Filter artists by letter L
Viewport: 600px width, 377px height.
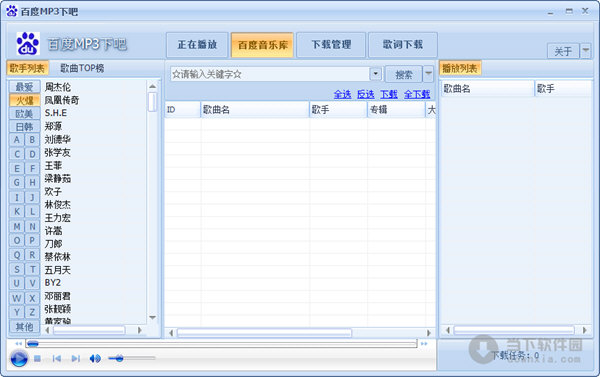(33, 212)
